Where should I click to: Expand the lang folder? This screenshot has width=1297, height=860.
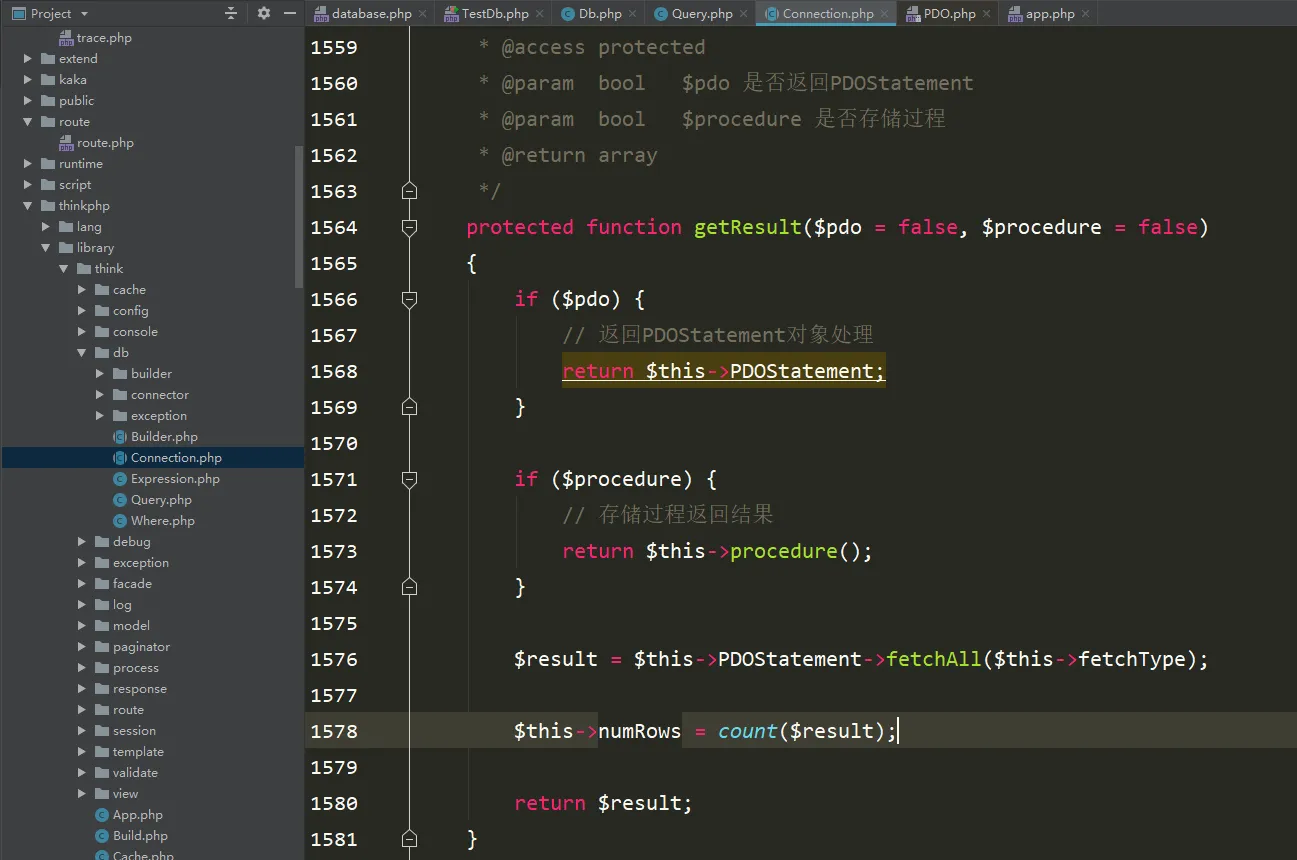pyautogui.click(x=46, y=227)
